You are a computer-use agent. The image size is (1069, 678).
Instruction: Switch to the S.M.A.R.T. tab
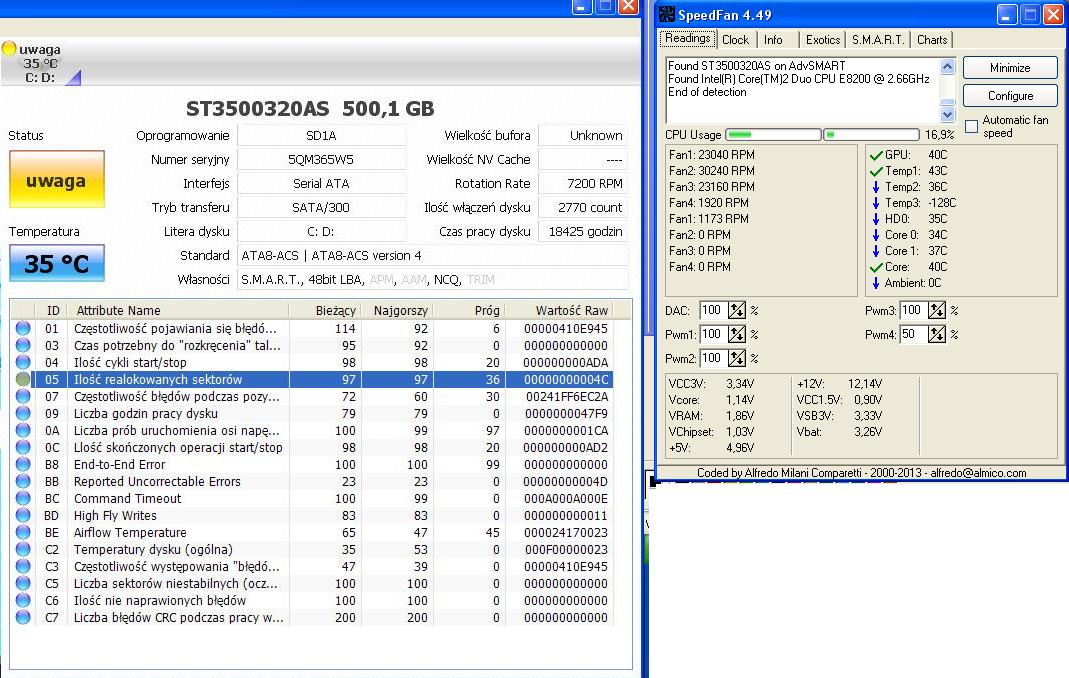pos(878,40)
